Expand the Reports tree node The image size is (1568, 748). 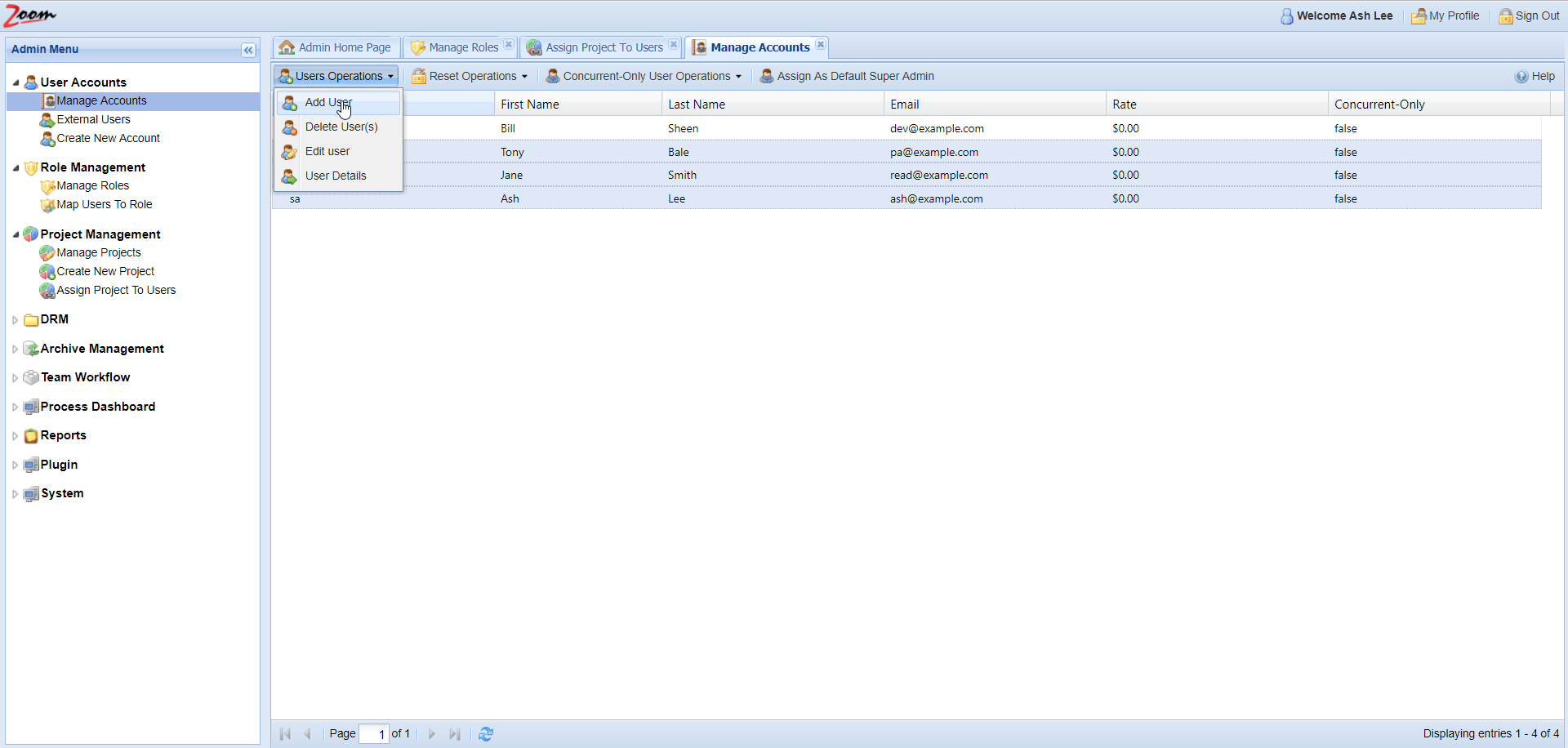[x=15, y=436]
